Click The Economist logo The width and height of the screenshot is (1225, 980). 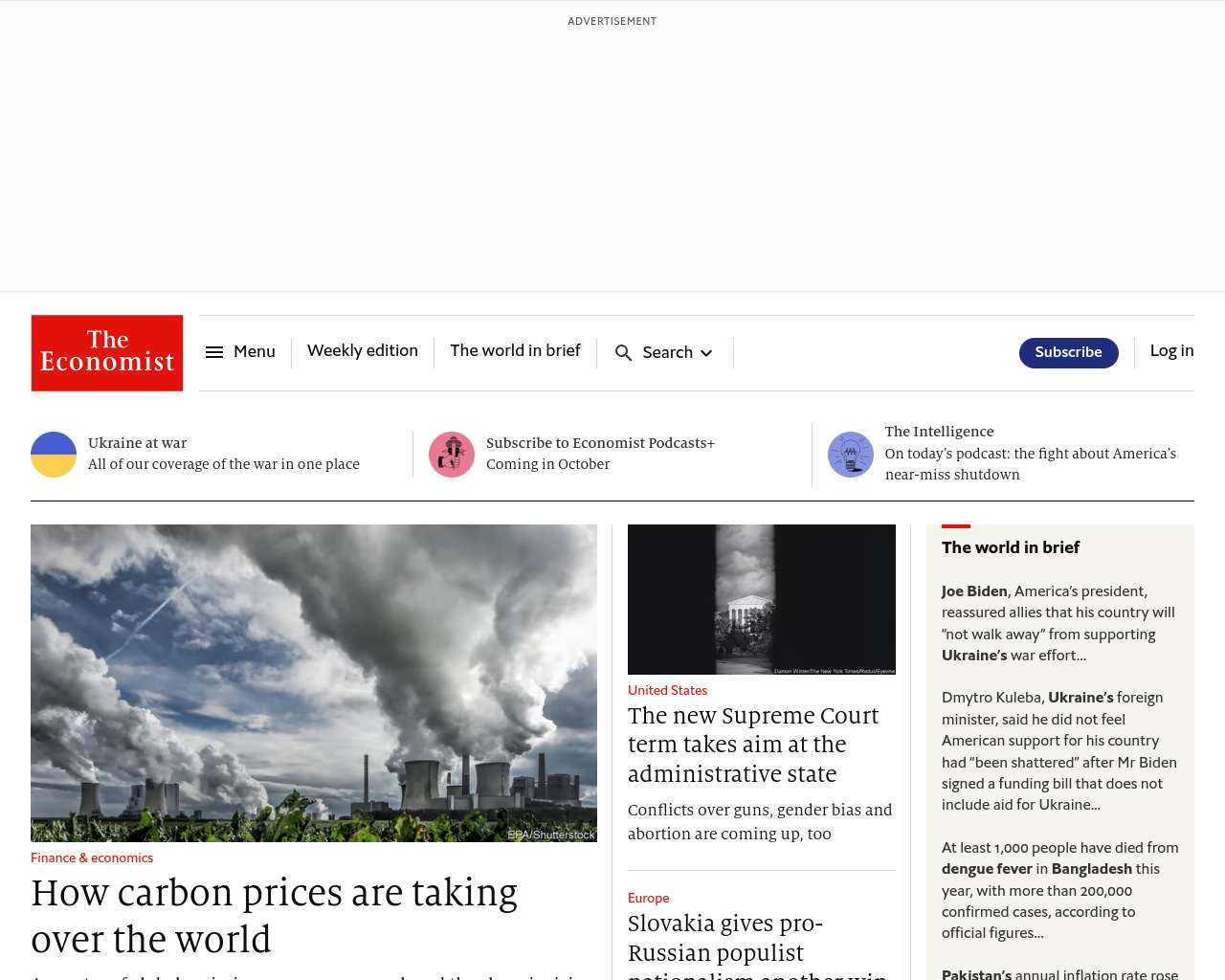point(107,353)
